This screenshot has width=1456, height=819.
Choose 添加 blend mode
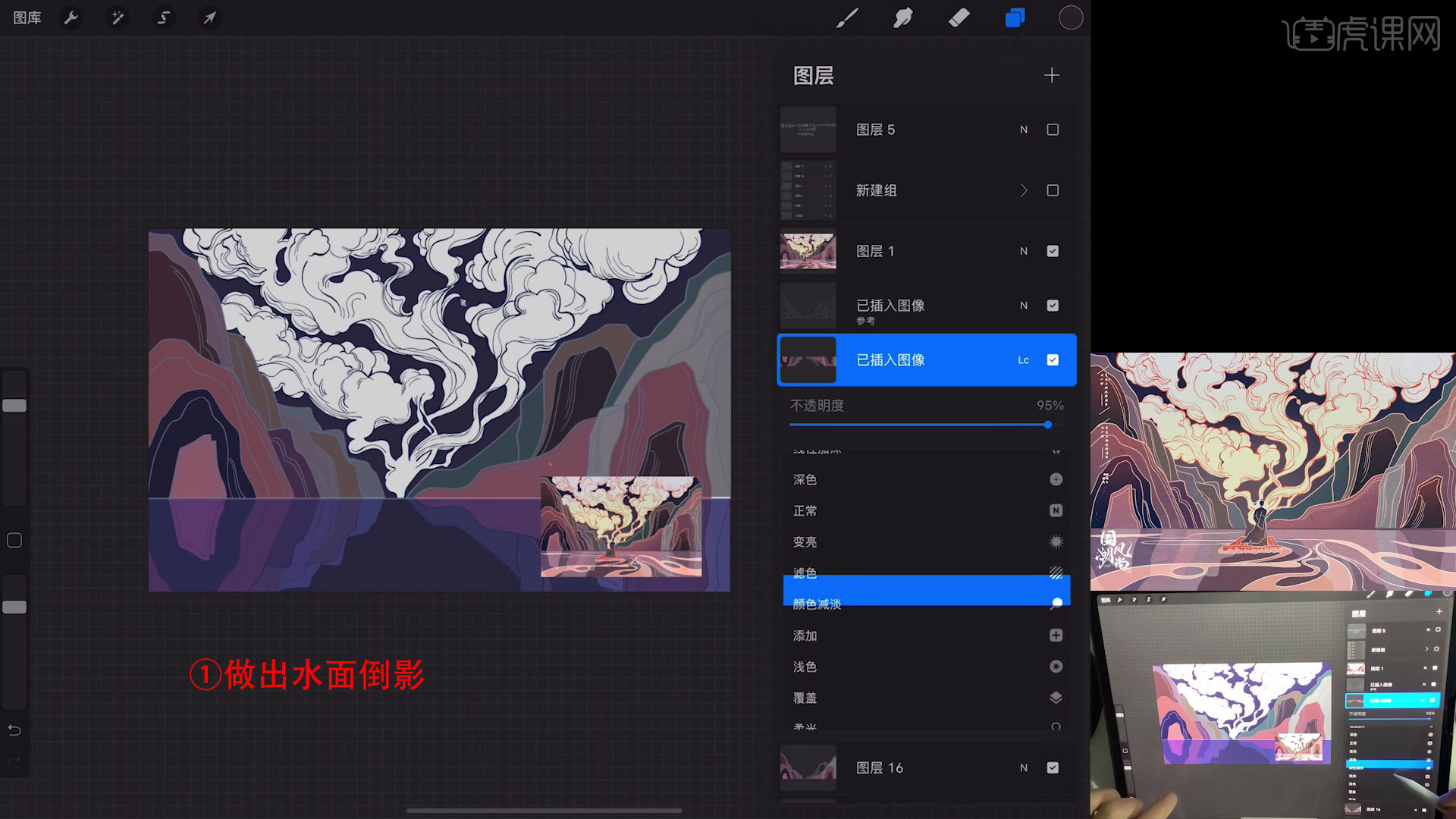click(927, 635)
